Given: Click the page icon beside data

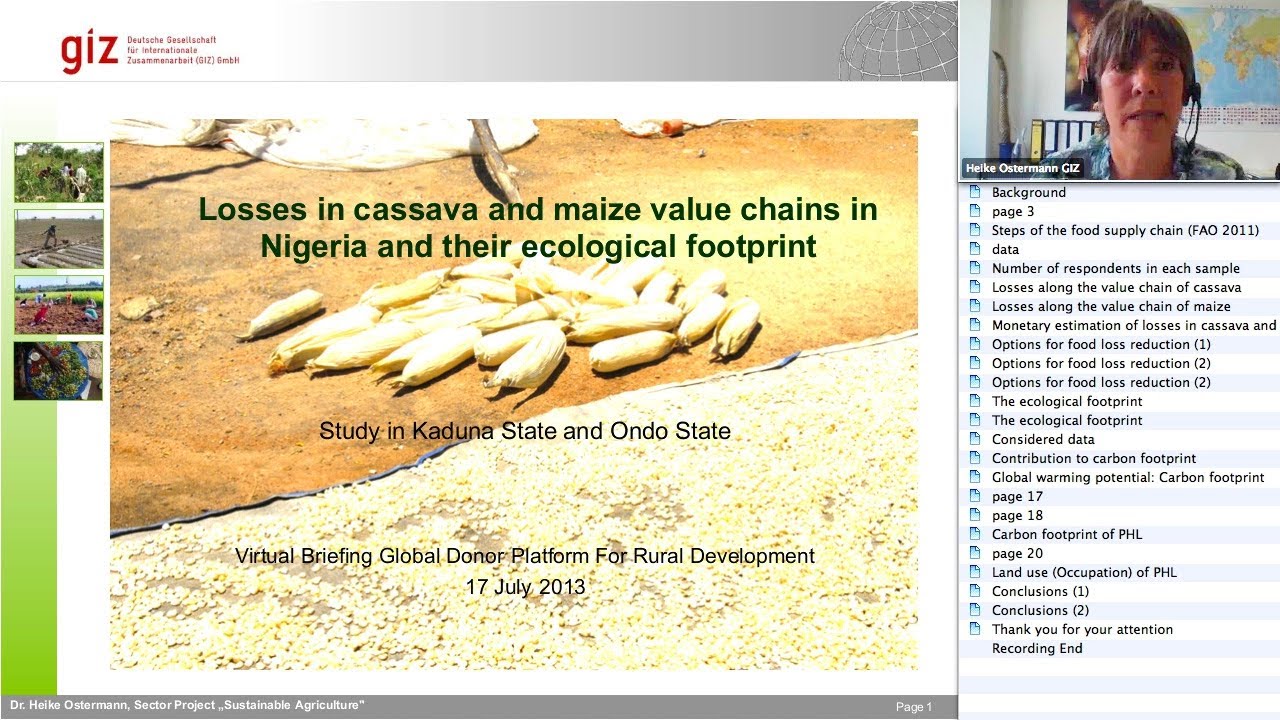Looking at the screenshot, I should pos(975,249).
